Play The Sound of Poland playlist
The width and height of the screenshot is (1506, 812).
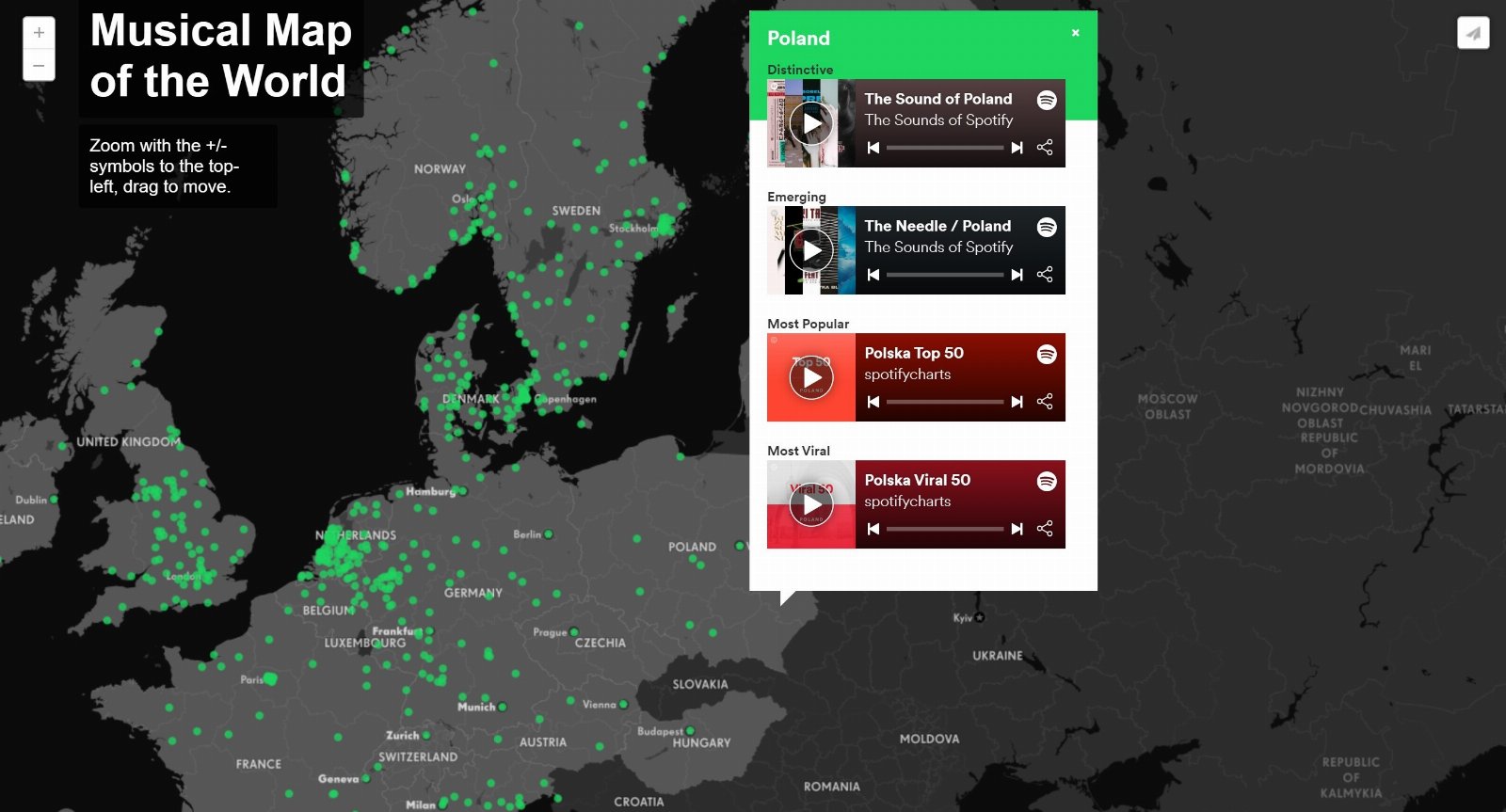811,123
